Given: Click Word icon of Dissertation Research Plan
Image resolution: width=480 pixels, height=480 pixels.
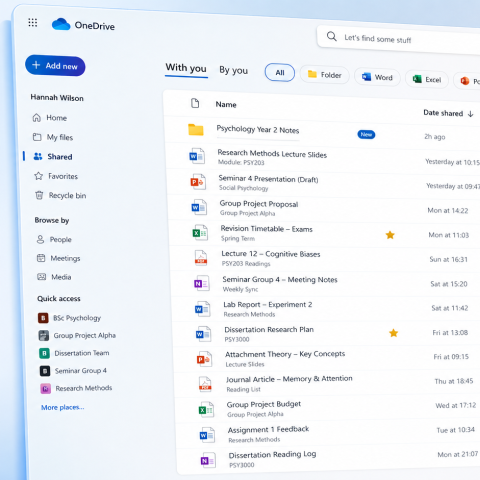Looking at the screenshot, I should [x=204, y=334].
